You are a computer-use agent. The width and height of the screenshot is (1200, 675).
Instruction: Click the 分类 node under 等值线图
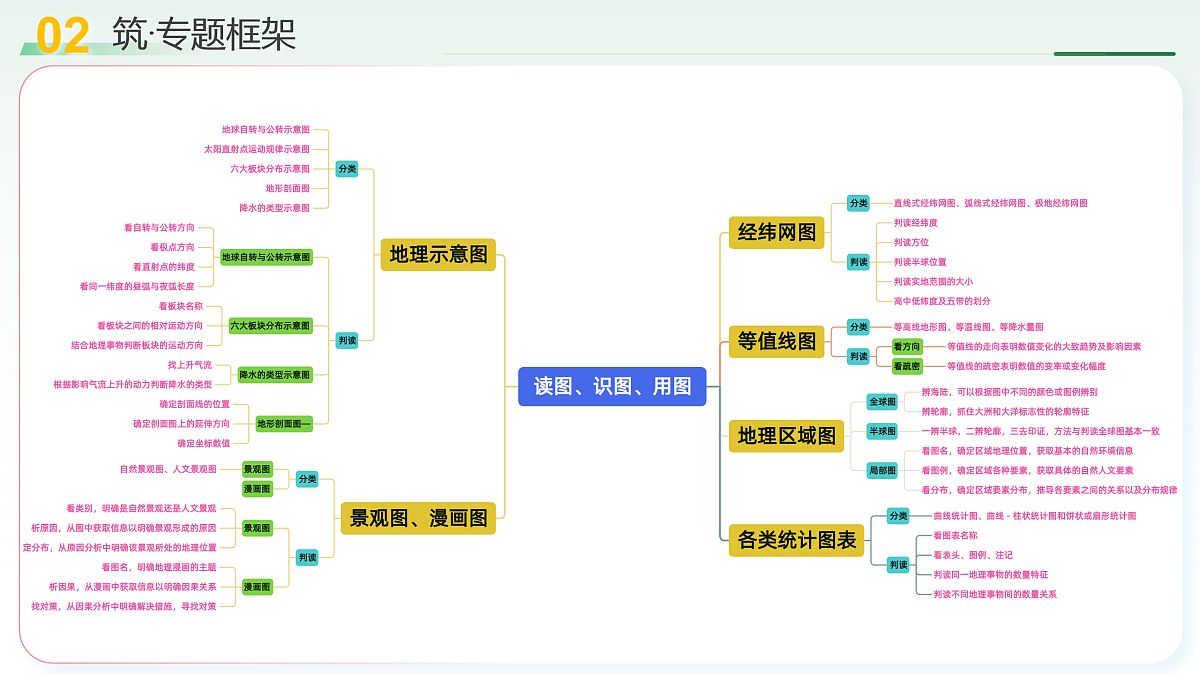[858, 327]
